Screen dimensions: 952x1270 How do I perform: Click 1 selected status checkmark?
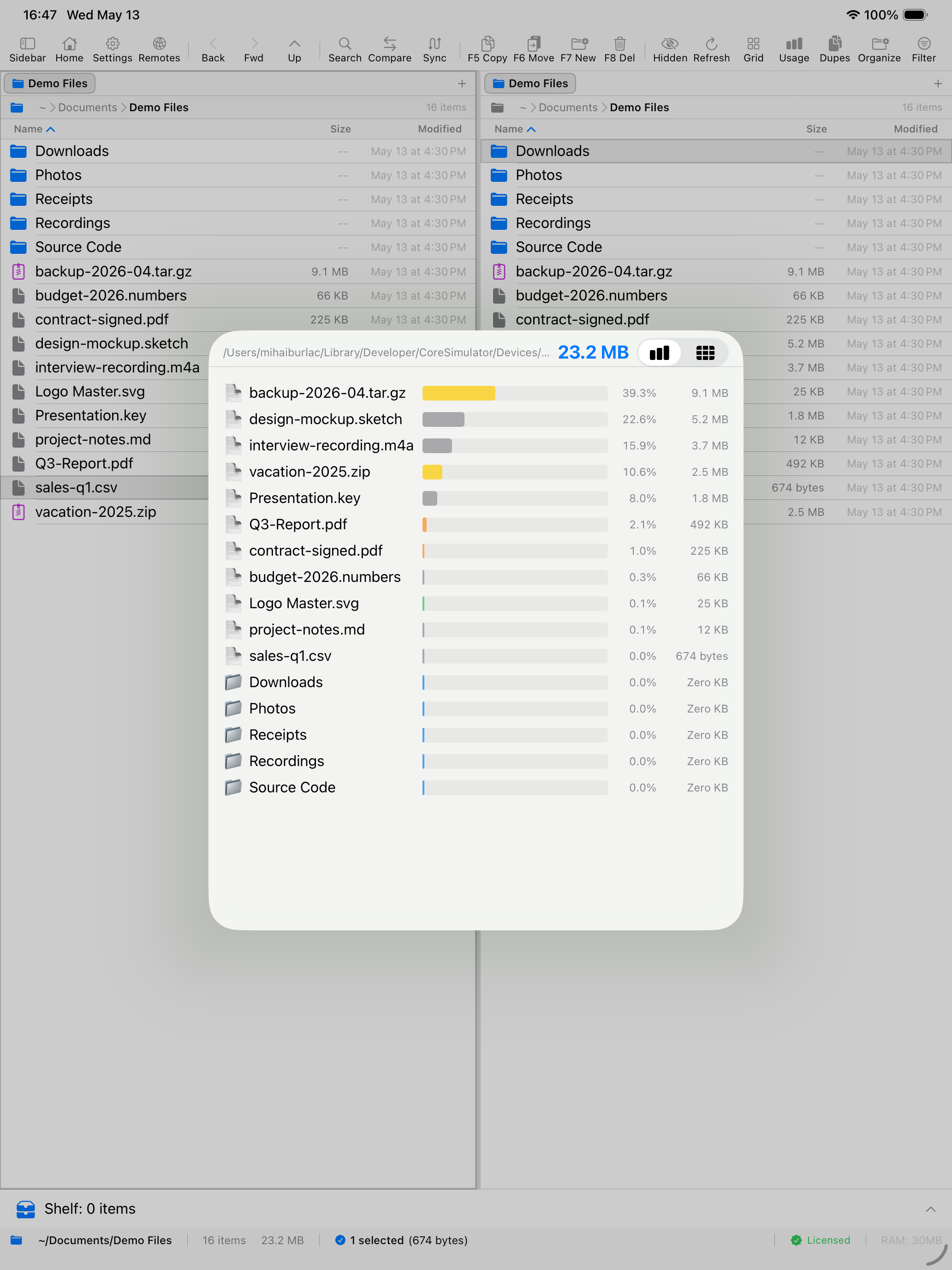coord(340,1240)
